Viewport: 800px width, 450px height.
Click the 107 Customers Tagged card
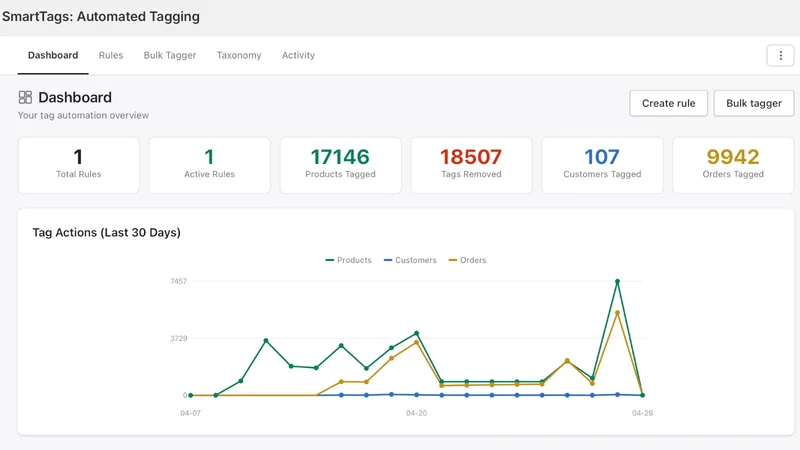tap(602, 165)
